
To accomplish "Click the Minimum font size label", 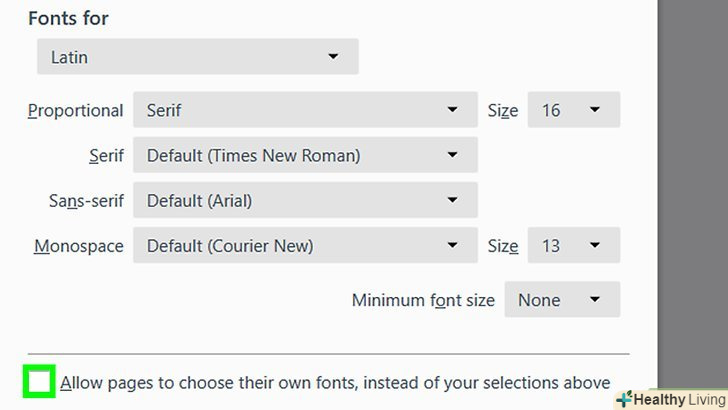I will 421,300.
